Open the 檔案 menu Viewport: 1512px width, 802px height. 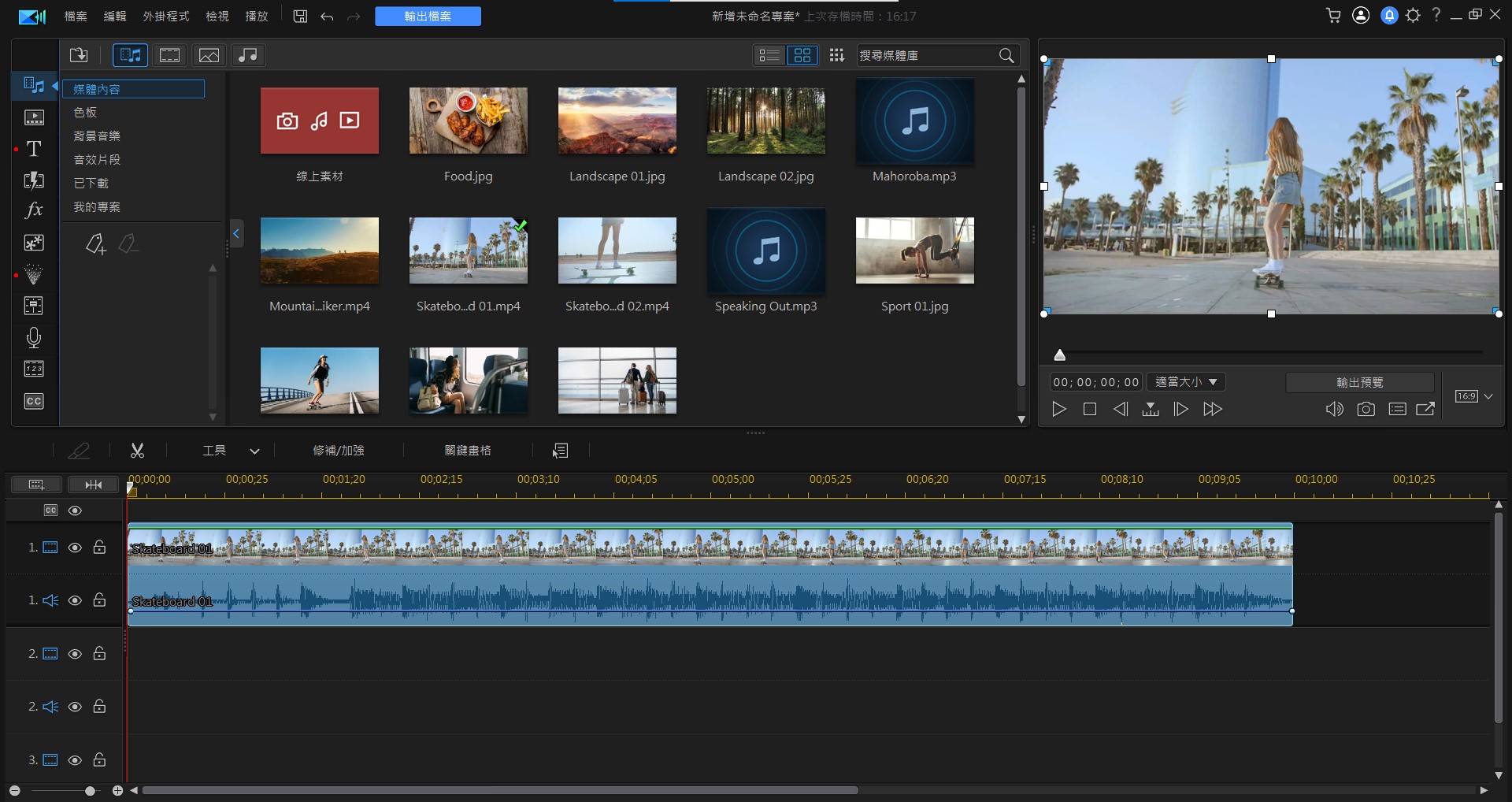[76, 16]
